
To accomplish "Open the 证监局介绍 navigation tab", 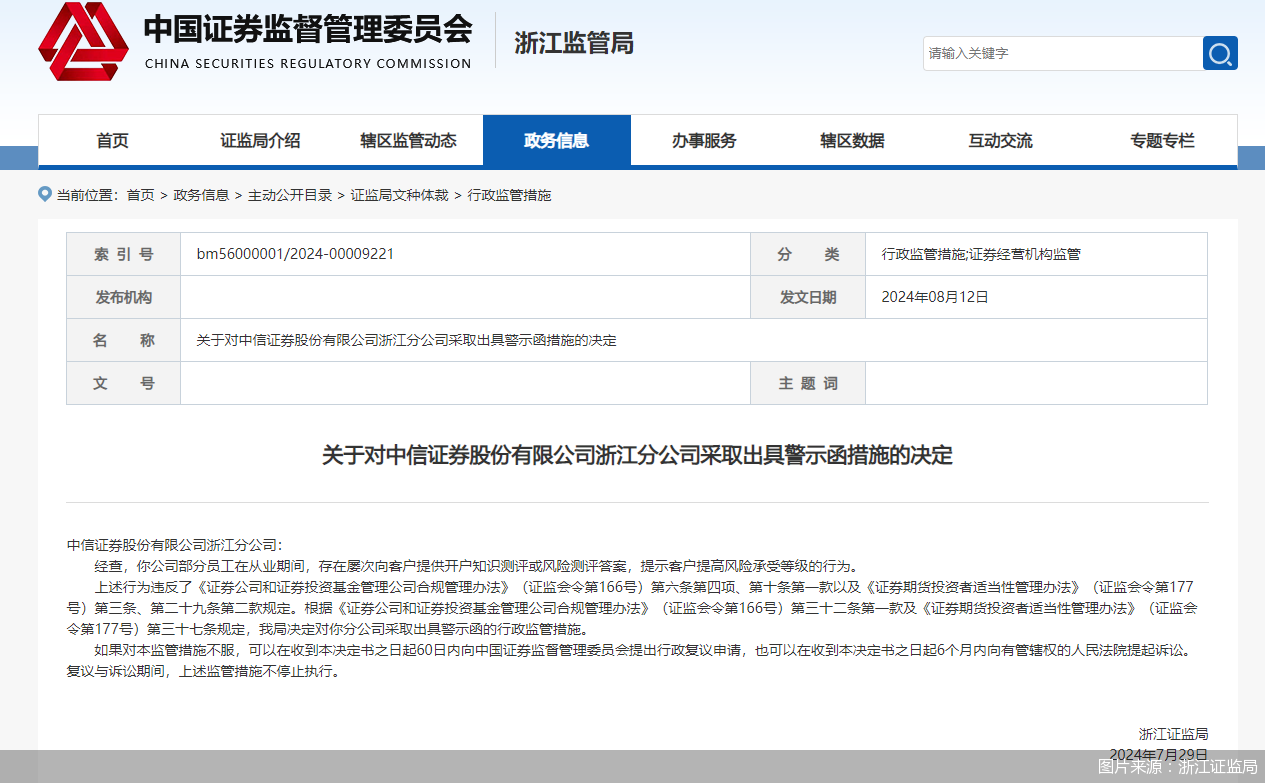I will pos(260,141).
